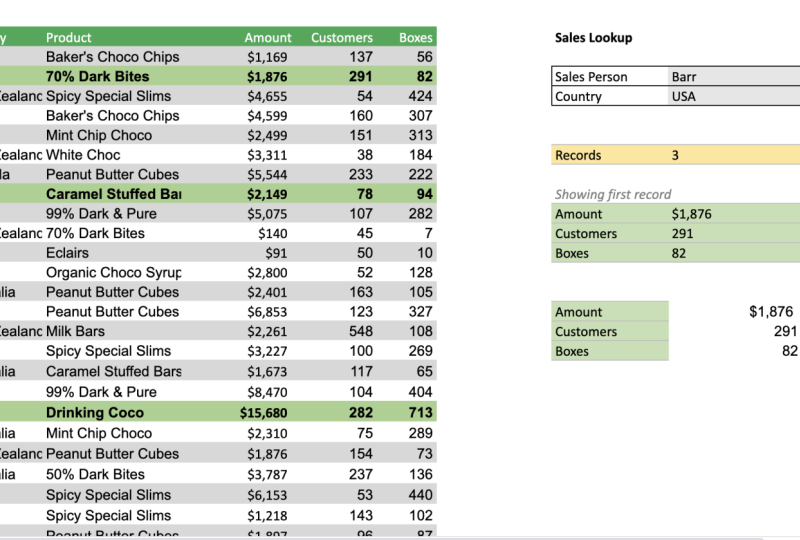Select the Organic Choco Syrup cell

(x=113, y=273)
